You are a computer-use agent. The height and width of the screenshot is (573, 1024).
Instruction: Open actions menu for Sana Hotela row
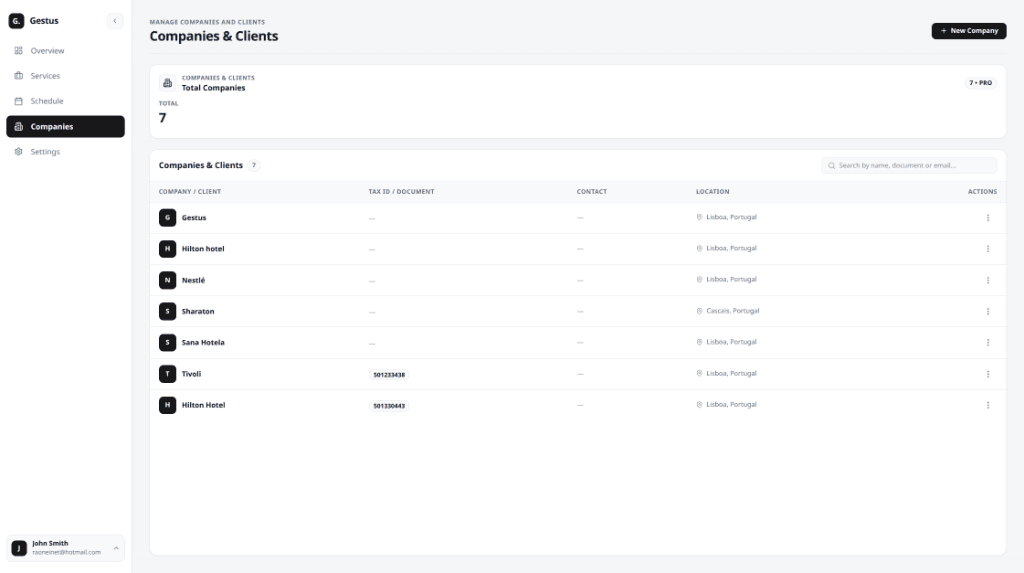coord(987,342)
